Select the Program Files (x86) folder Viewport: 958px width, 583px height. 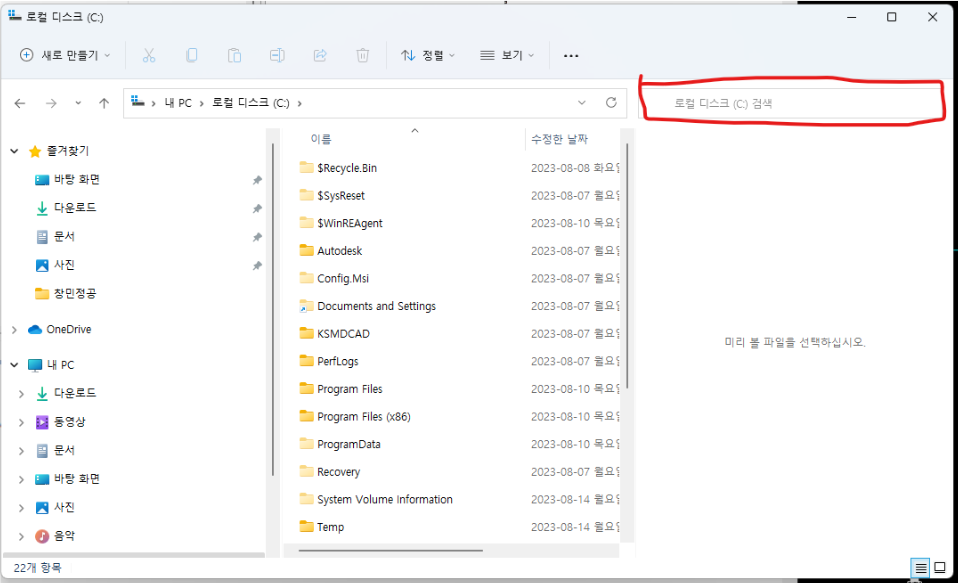[355, 417]
